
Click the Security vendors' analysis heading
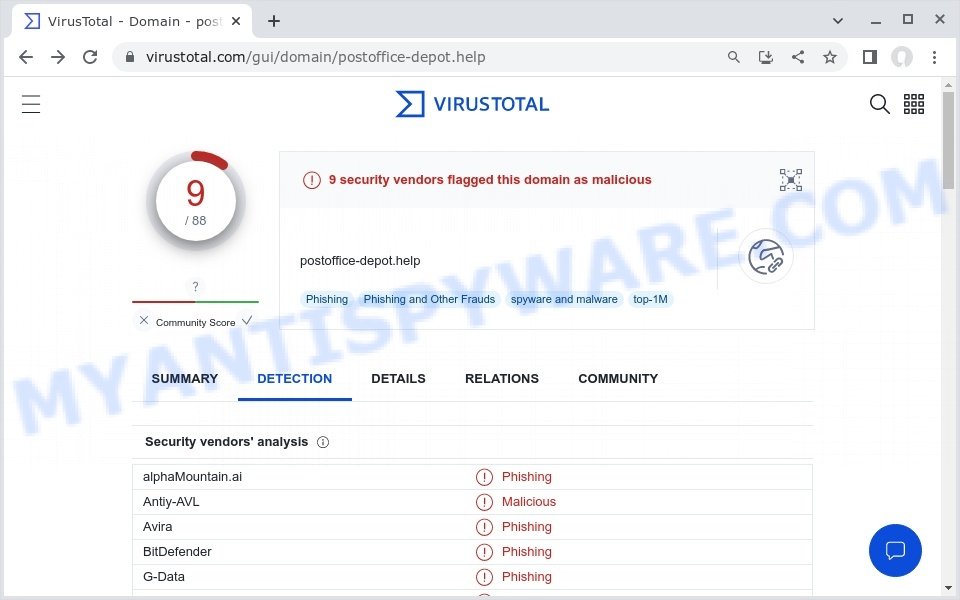(x=227, y=442)
